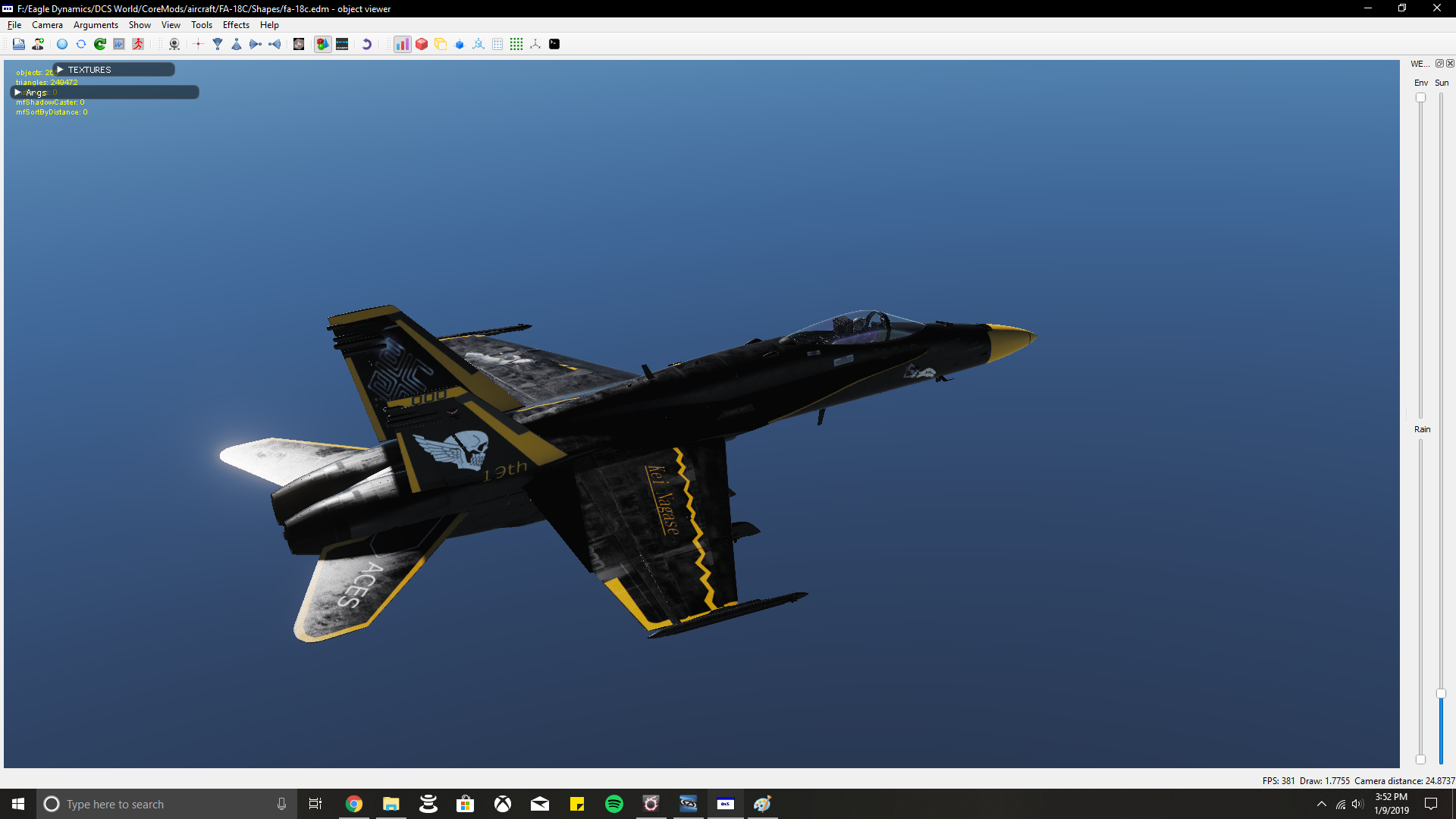Click the Env slider handle
Viewport: 1456px width, 819px height.
tap(1420, 98)
